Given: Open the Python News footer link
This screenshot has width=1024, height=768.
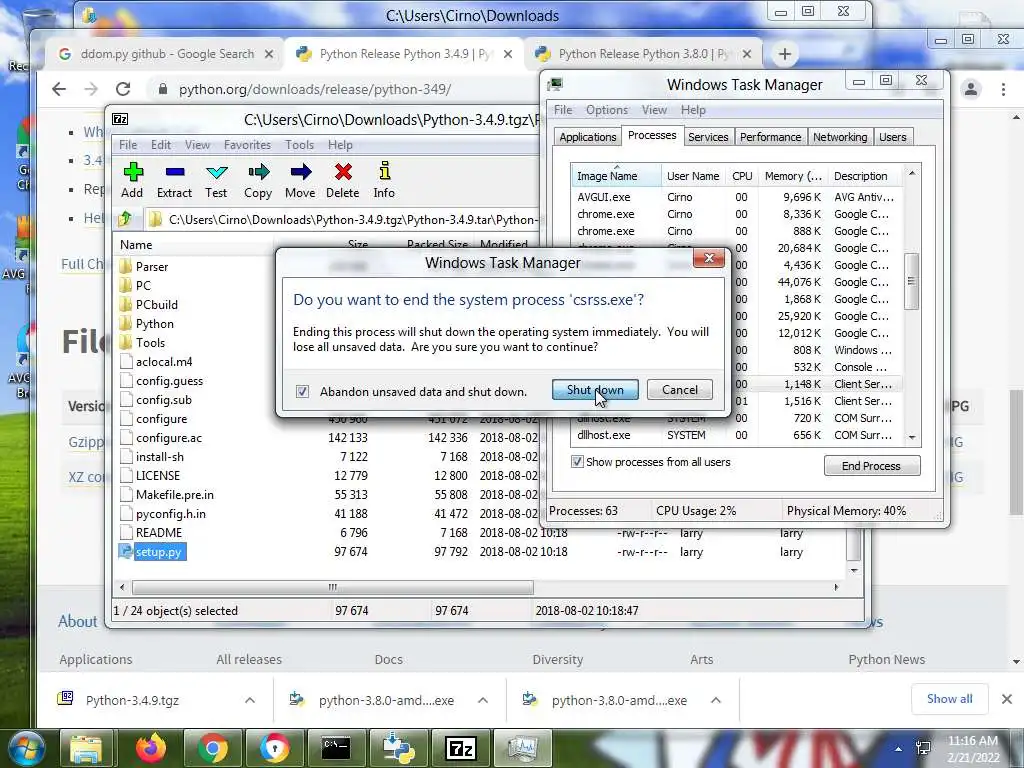Looking at the screenshot, I should 887,660.
